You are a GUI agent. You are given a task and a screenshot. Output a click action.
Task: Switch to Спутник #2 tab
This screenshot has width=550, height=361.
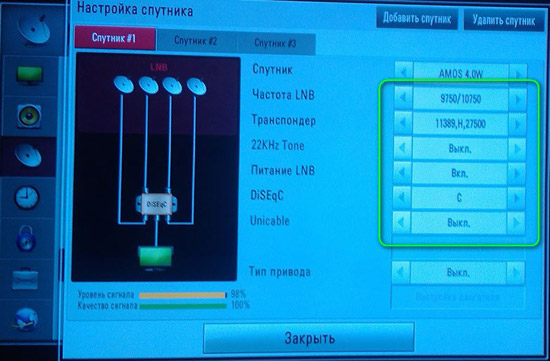point(196,41)
